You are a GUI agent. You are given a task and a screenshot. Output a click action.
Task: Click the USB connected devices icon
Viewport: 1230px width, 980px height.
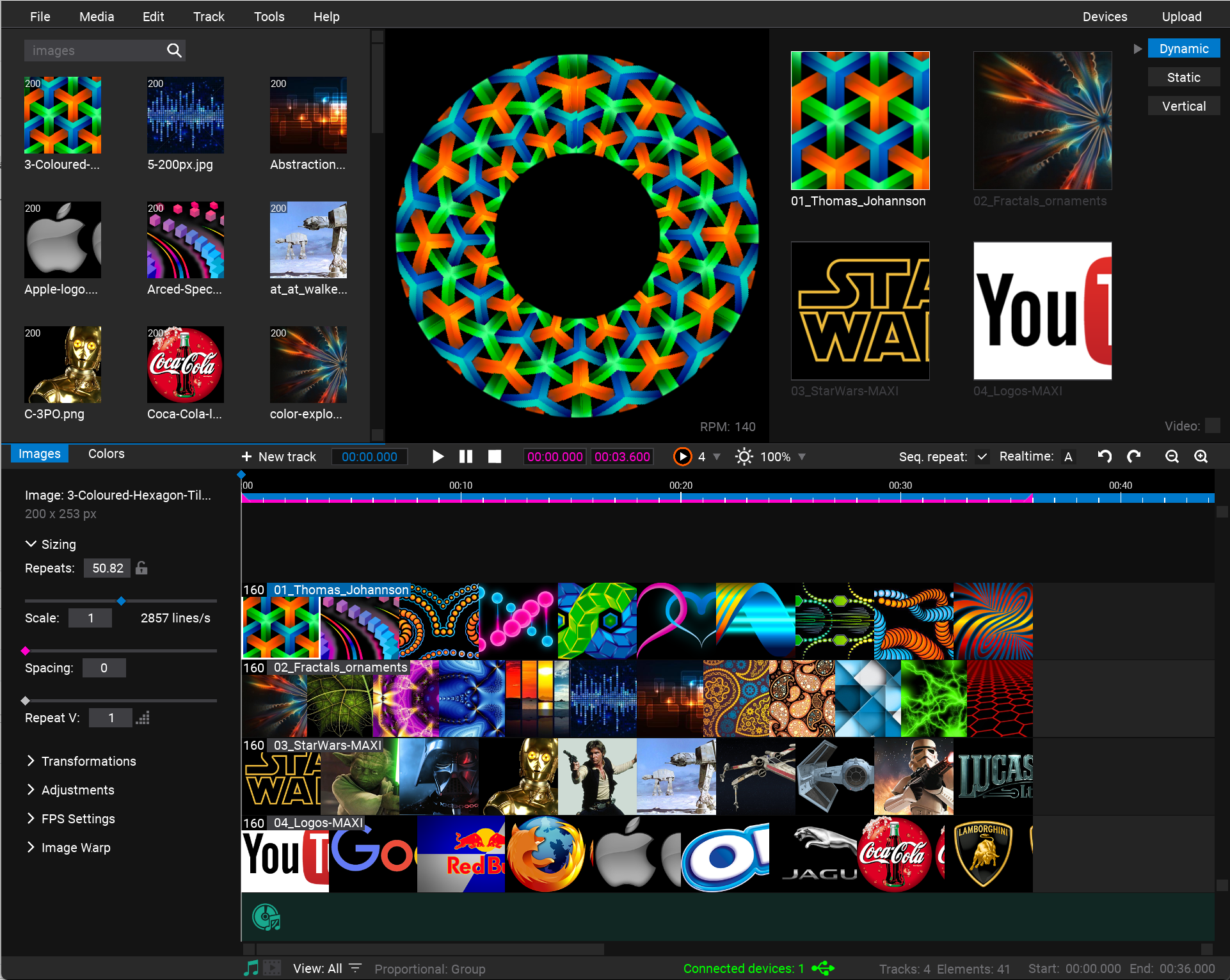tap(823, 968)
